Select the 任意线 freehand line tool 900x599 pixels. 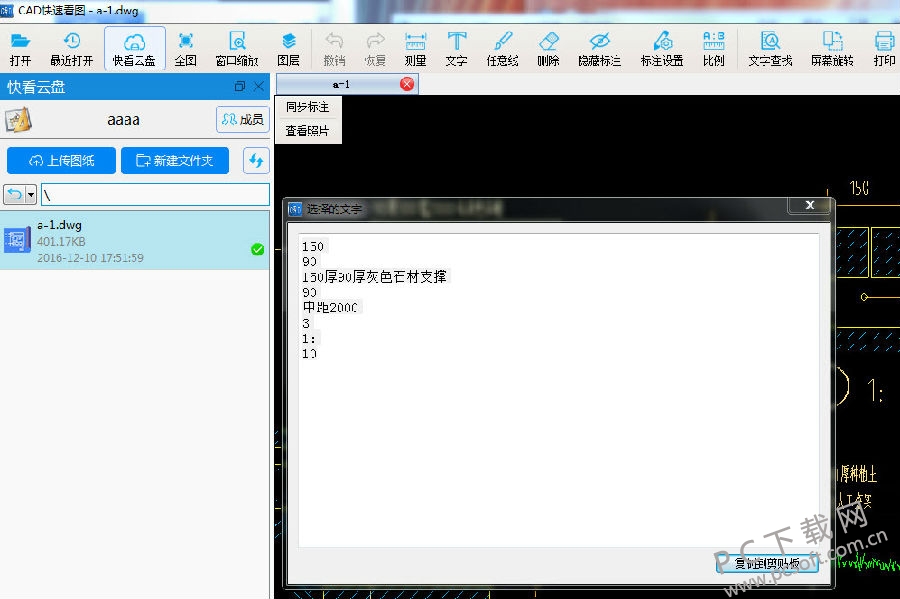pyautogui.click(x=502, y=49)
